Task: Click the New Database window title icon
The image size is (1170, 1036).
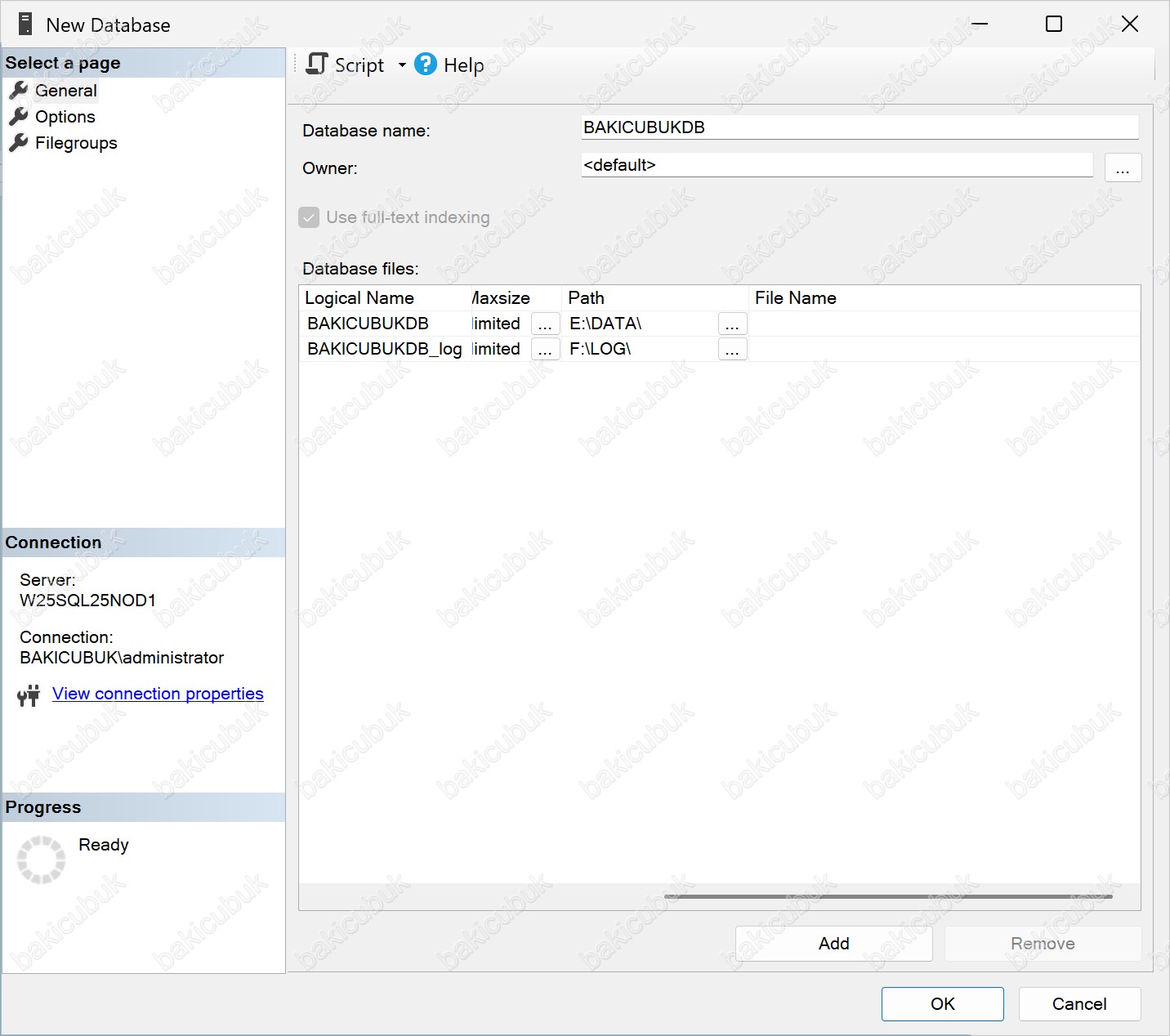Action: 25,25
